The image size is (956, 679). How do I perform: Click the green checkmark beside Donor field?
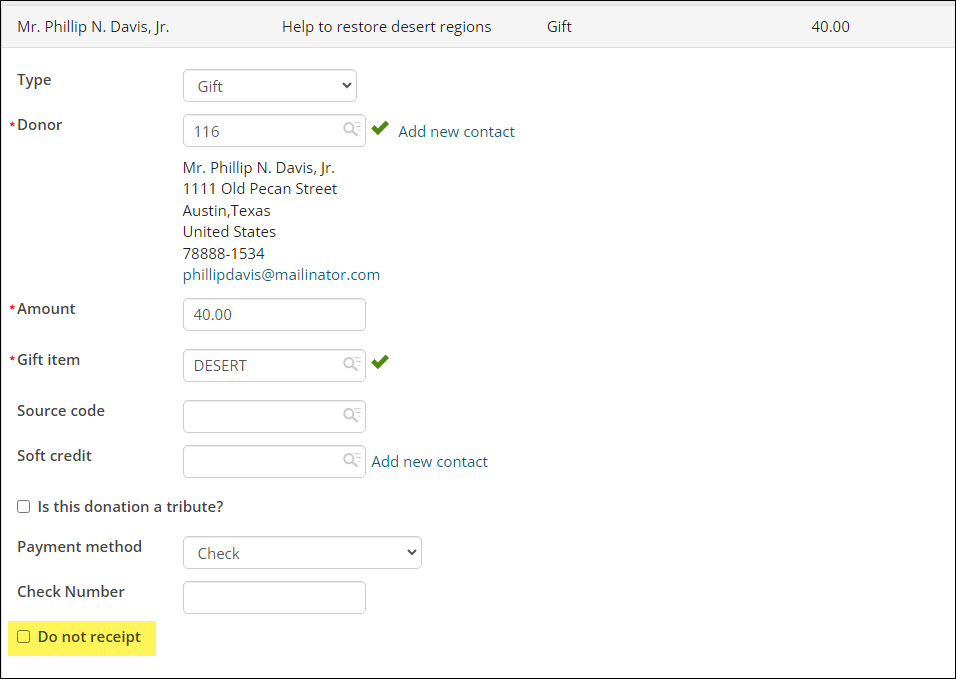[x=380, y=127]
